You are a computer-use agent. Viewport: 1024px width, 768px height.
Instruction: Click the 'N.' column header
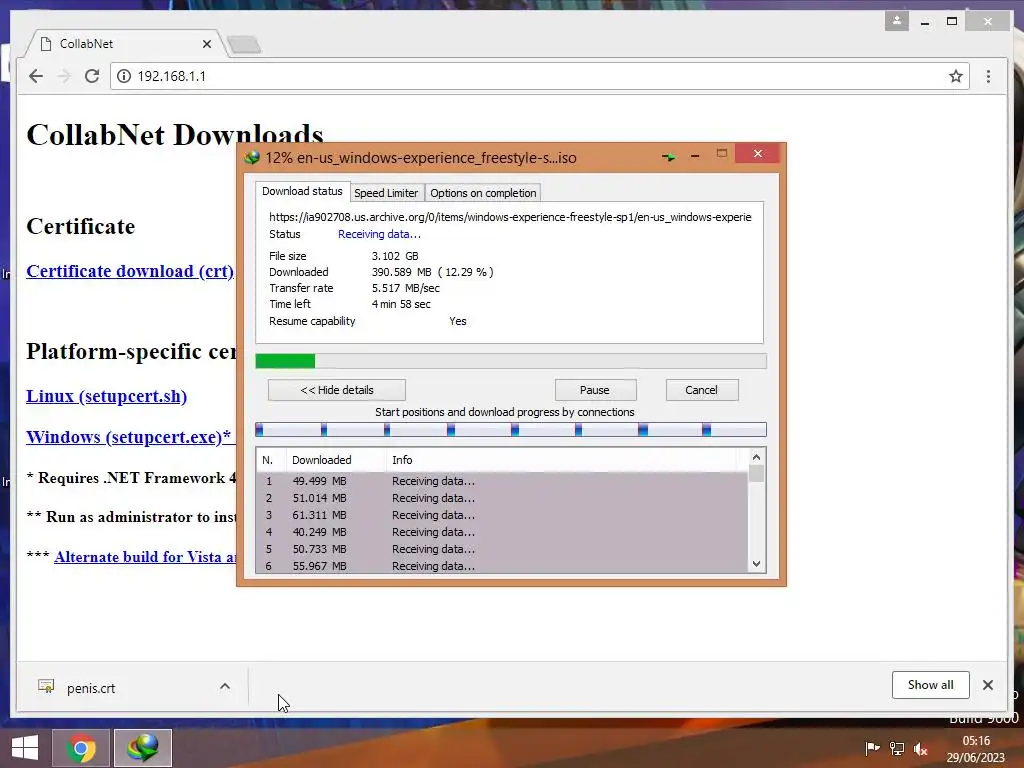(270, 460)
